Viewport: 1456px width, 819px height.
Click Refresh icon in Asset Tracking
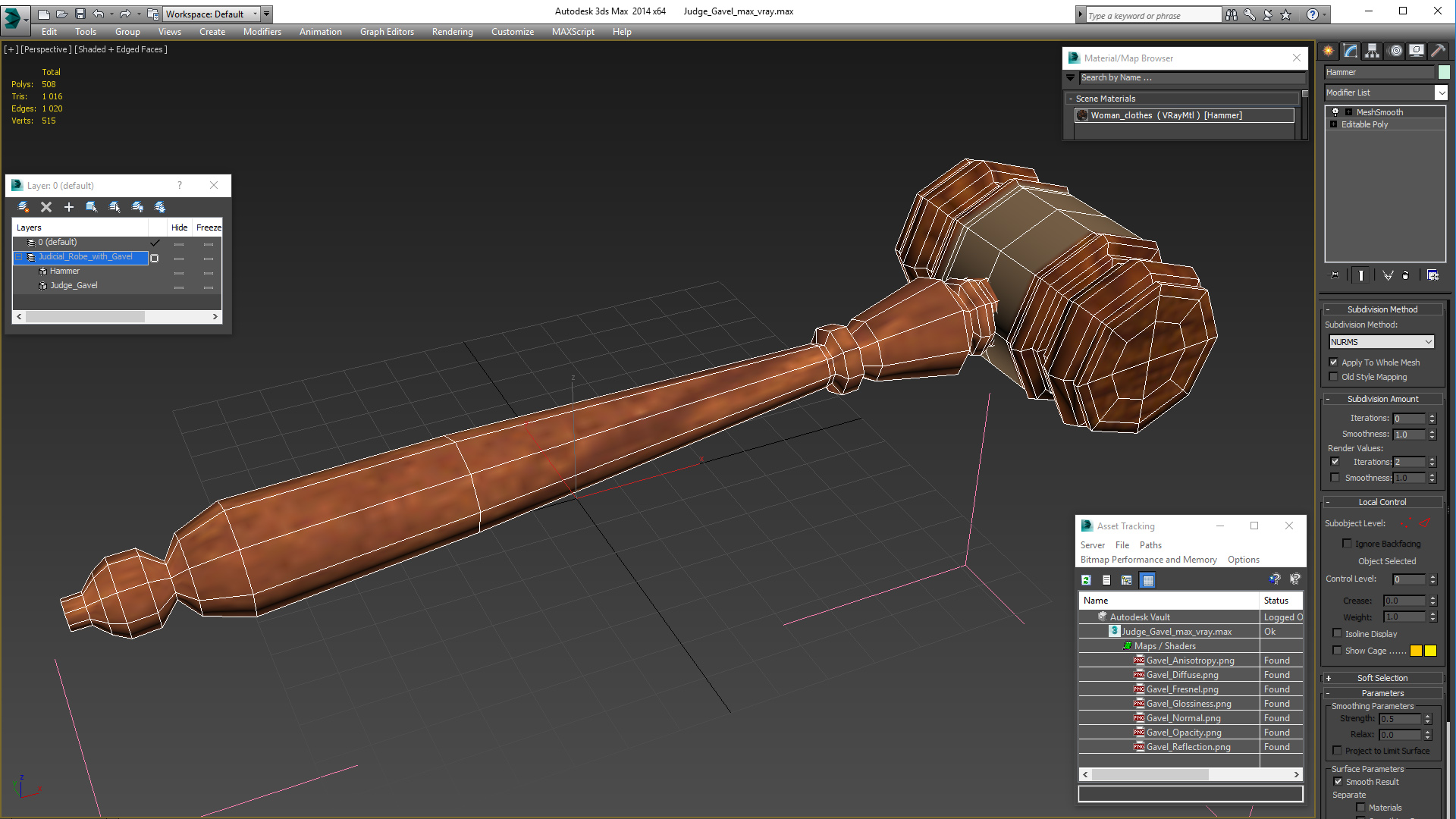click(x=1086, y=580)
